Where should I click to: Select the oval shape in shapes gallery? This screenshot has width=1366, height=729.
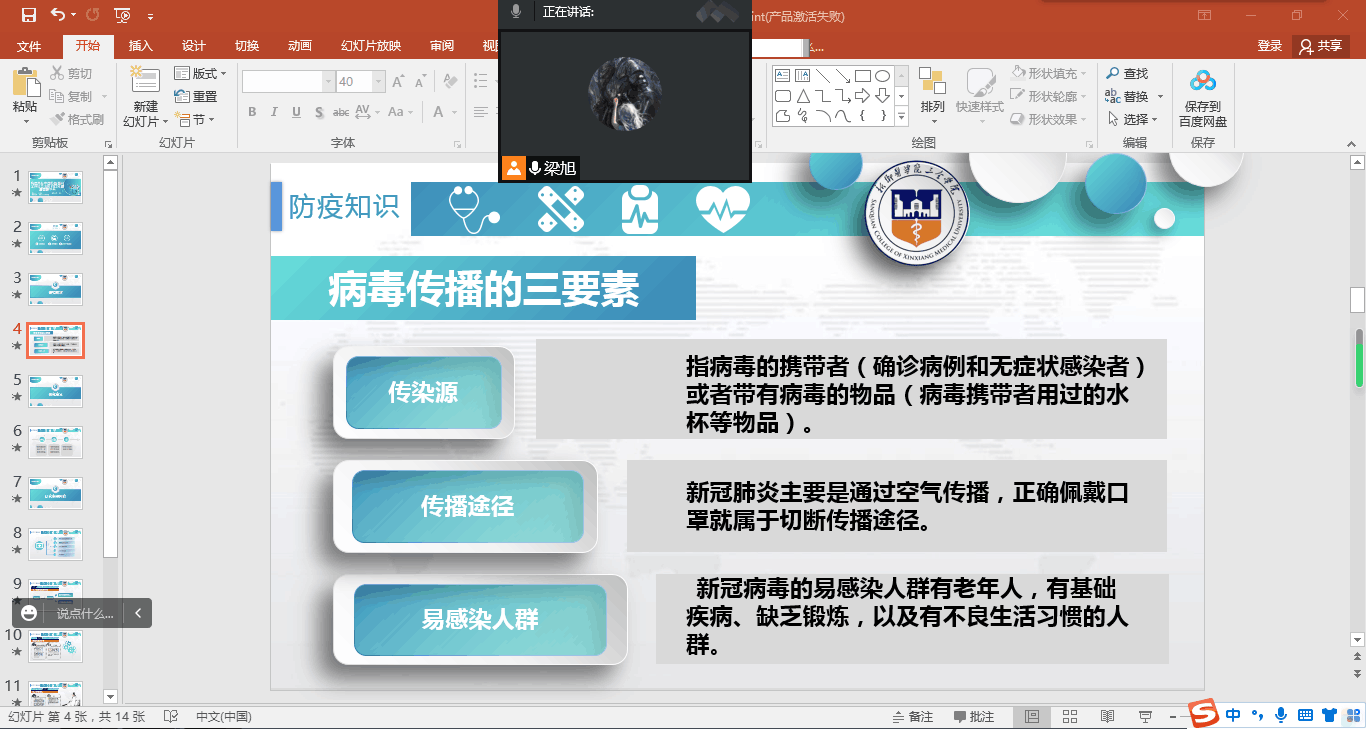tap(882, 76)
